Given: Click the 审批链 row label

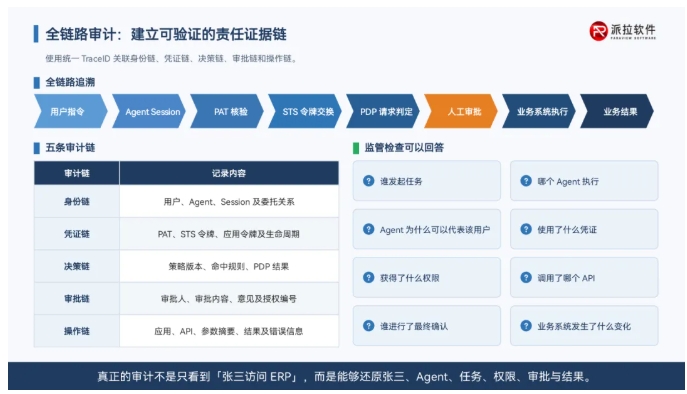Looking at the screenshot, I should 77,299.
